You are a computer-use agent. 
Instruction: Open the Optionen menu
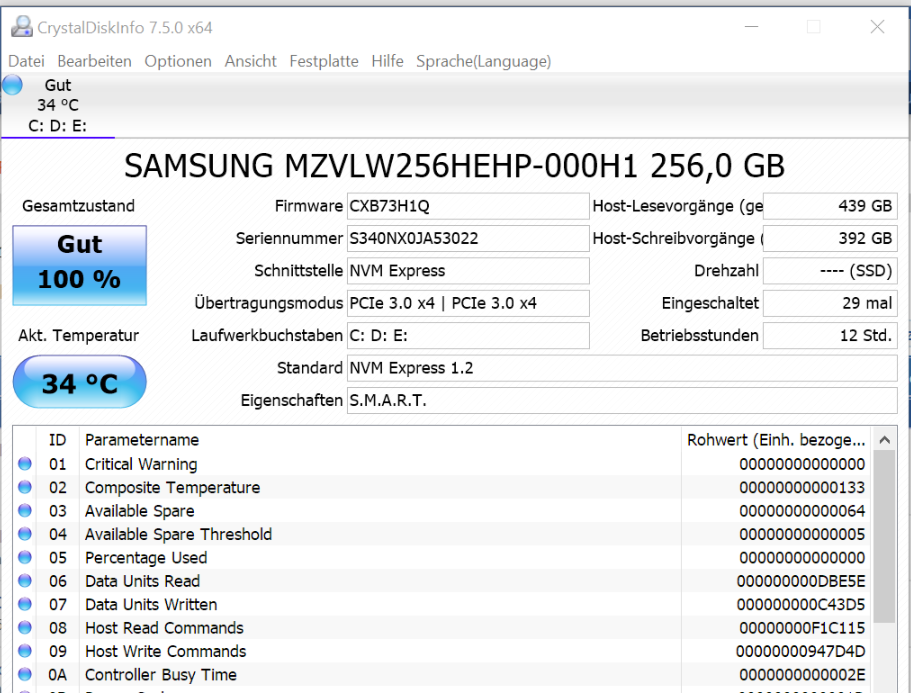pos(178,61)
